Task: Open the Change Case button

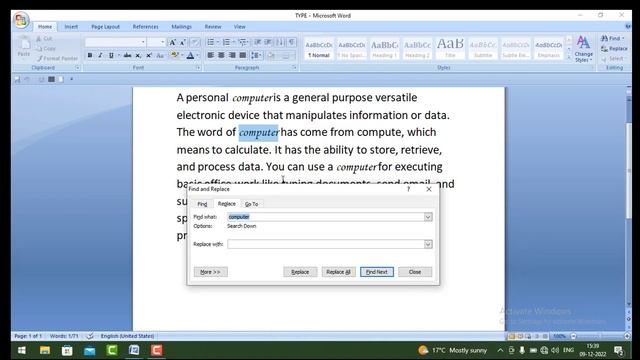Action: [160, 55]
